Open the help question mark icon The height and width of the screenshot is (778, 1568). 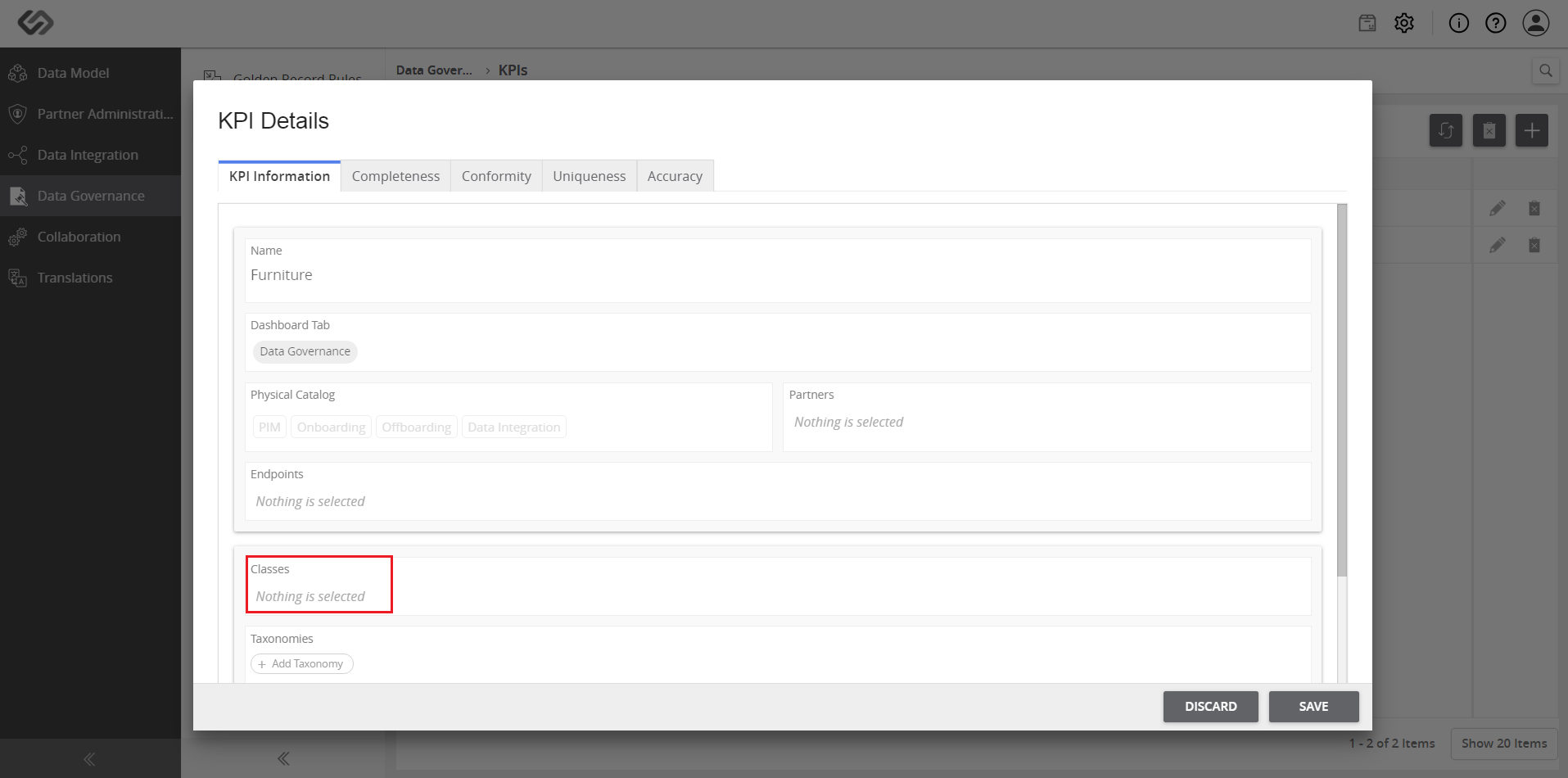(1496, 23)
